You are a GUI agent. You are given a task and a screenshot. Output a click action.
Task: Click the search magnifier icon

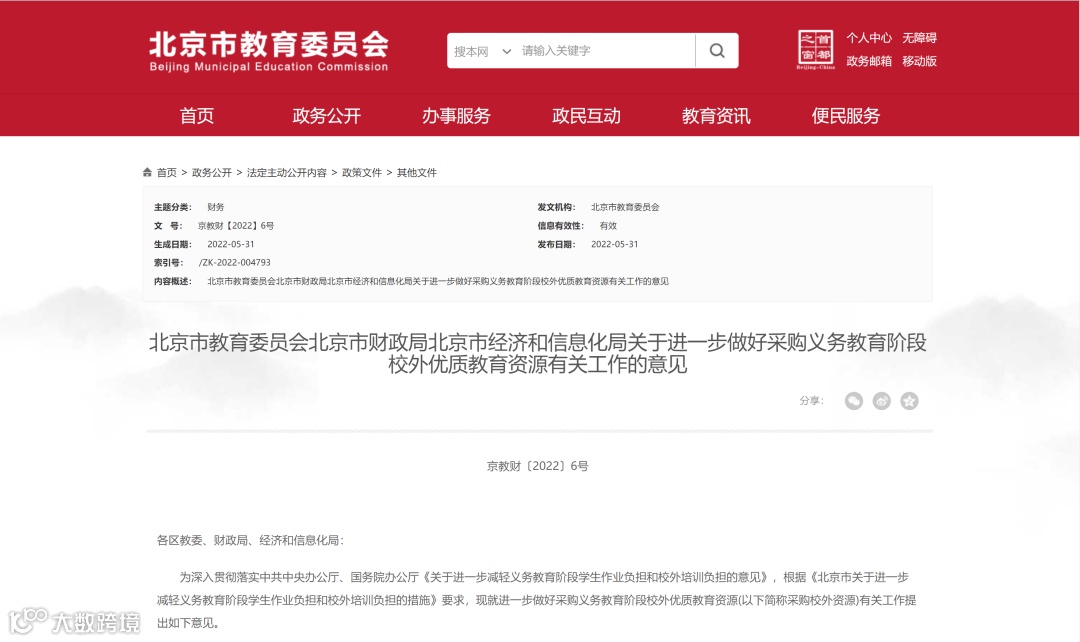point(717,50)
